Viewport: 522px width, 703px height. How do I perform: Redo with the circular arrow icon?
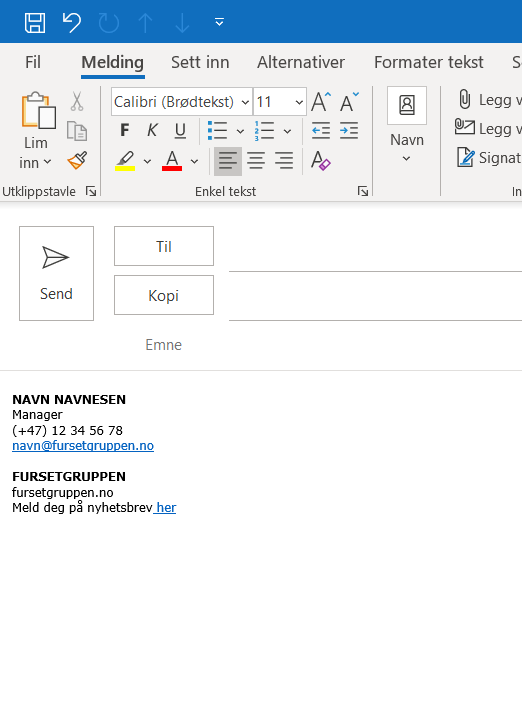[109, 23]
